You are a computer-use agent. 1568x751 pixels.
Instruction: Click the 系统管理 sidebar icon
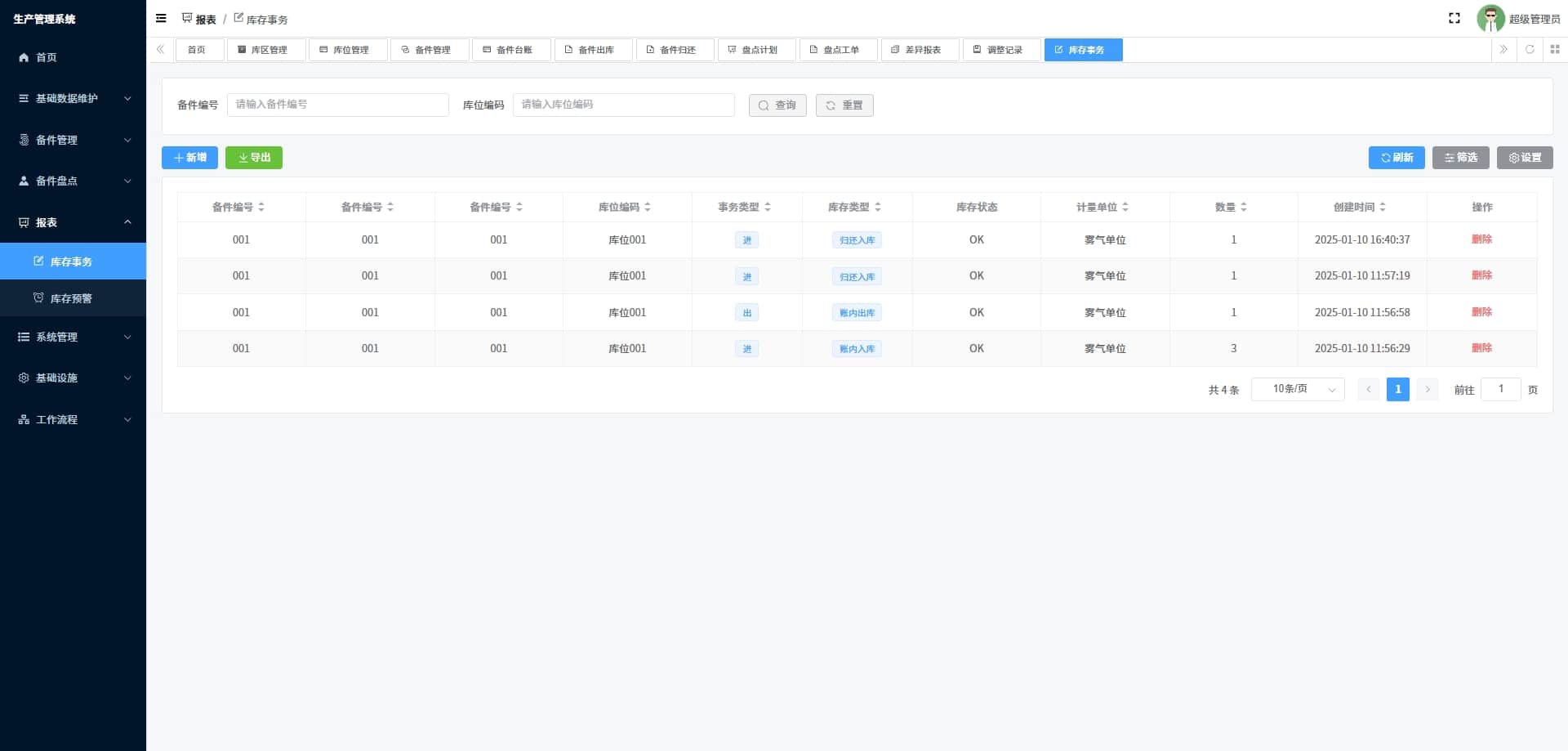coord(24,337)
